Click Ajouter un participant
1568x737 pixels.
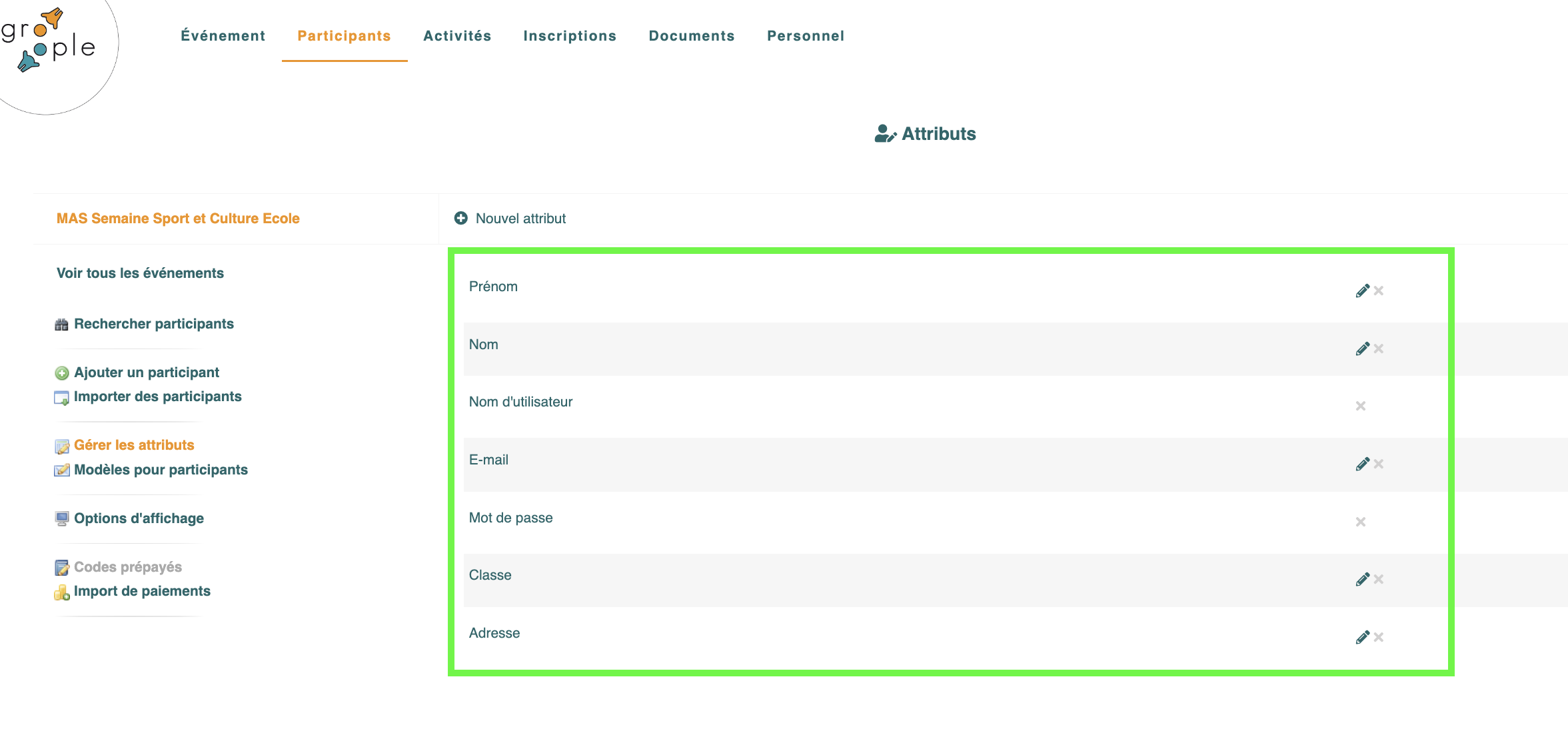pos(147,372)
